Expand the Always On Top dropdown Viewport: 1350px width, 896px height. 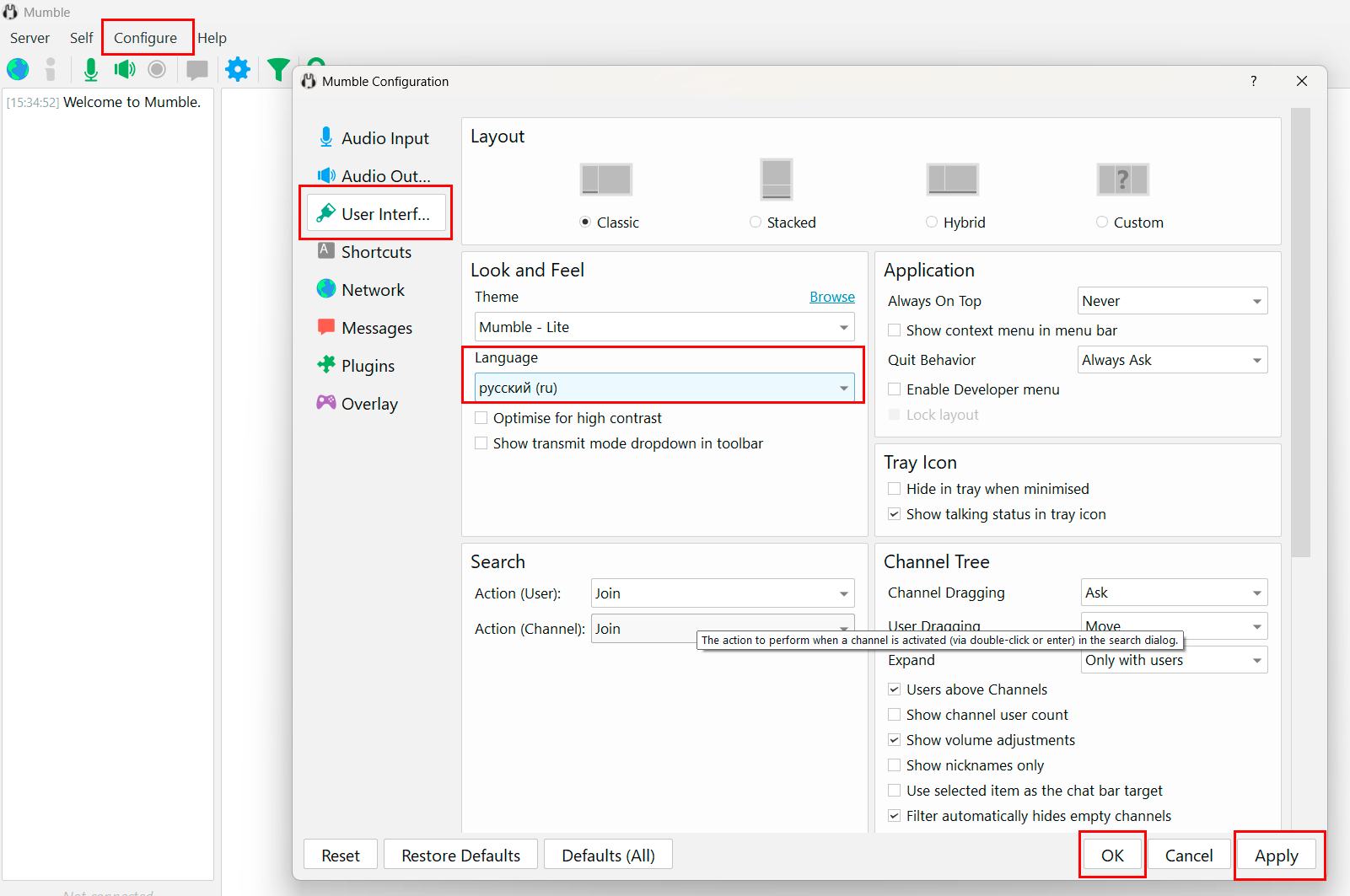pyautogui.click(x=1172, y=301)
